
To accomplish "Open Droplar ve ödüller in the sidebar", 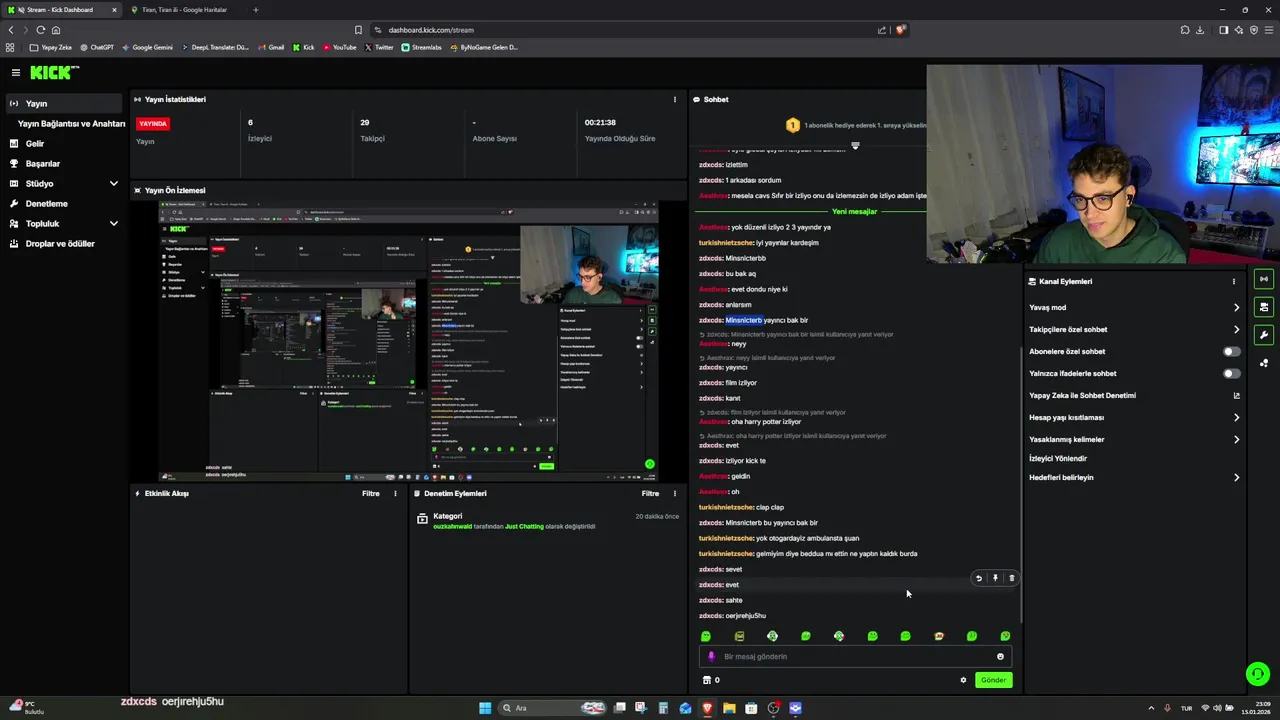I will pyautogui.click(x=60, y=244).
